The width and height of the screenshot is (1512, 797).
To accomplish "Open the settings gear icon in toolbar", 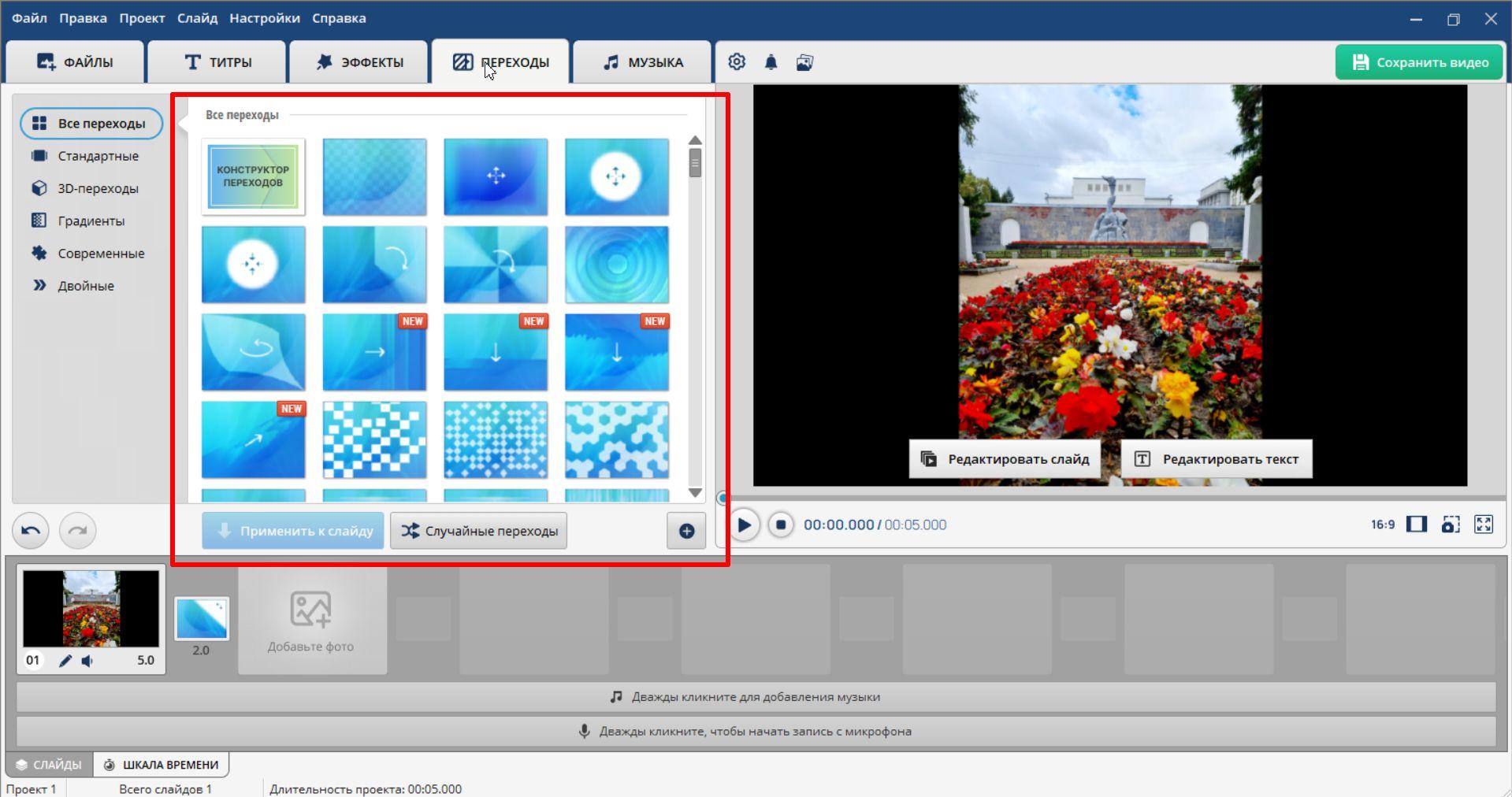I will pos(737,62).
